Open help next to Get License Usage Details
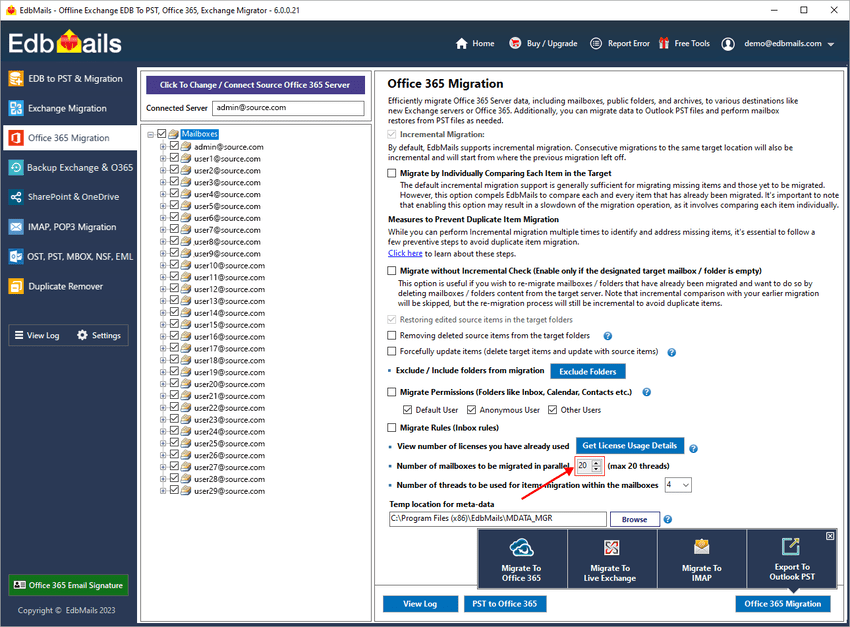Image resolution: width=850 pixels, height=627 pixels. point(693,449)
